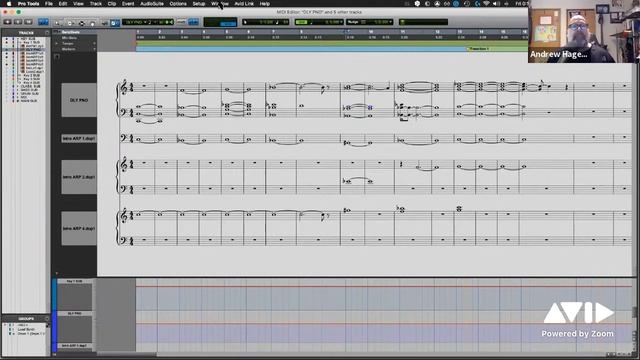Image resolution: width=640 pixels, height=360 pixels.
Task: Select the Grabber hand tool
Action: tap(93, 23)
